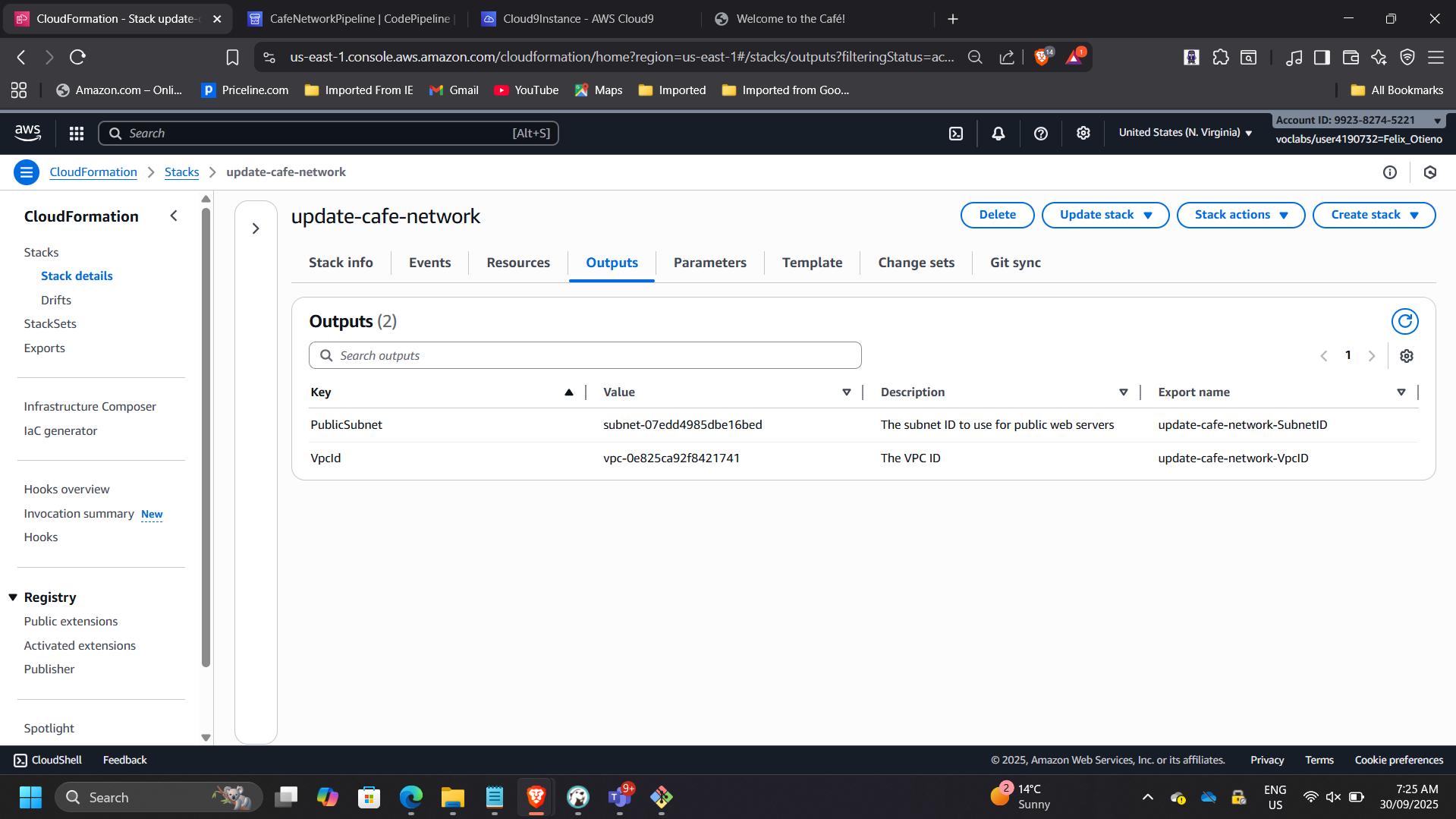Image resolution: width=1456 pixels, height=819 pixels.
Task: Switch to the Resources tab
Action: (517, 263)
